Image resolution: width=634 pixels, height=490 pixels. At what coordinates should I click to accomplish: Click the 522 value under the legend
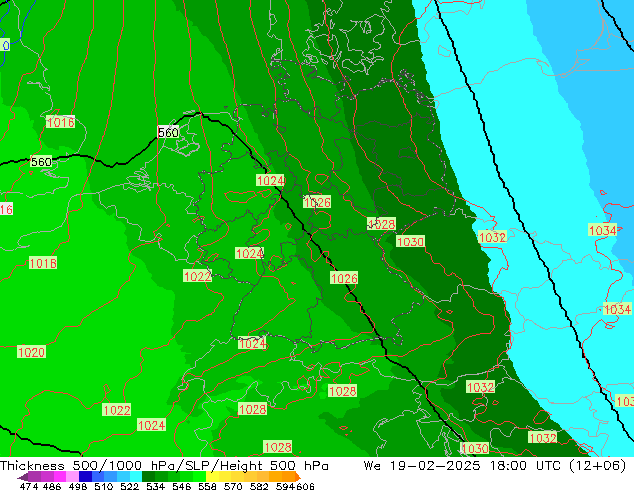pyautogui.click(x=129, y=486)
